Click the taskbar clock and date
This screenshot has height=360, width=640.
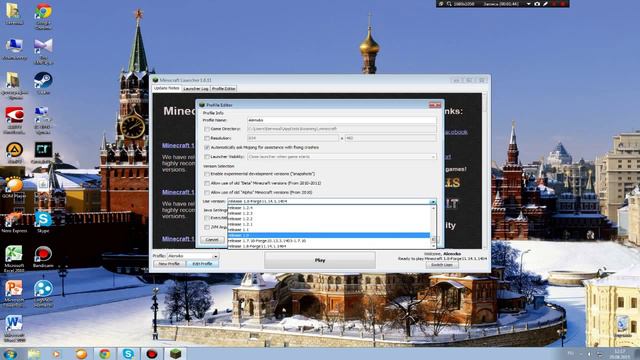620,353
